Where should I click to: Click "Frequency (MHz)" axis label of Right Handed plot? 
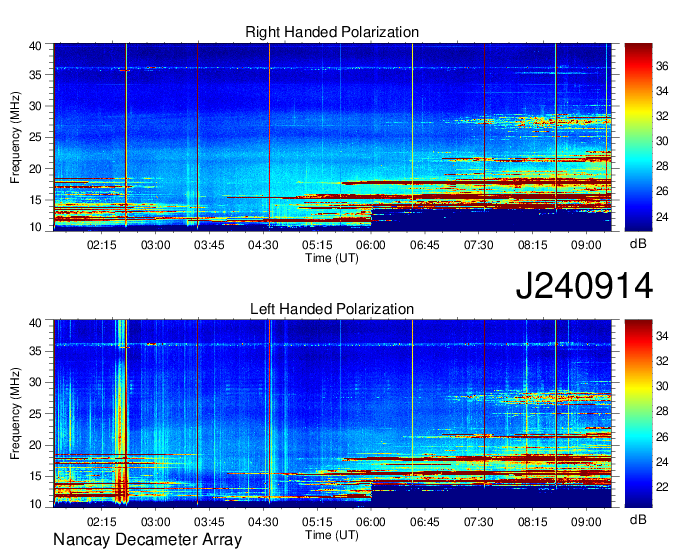[x=15, y=137]
